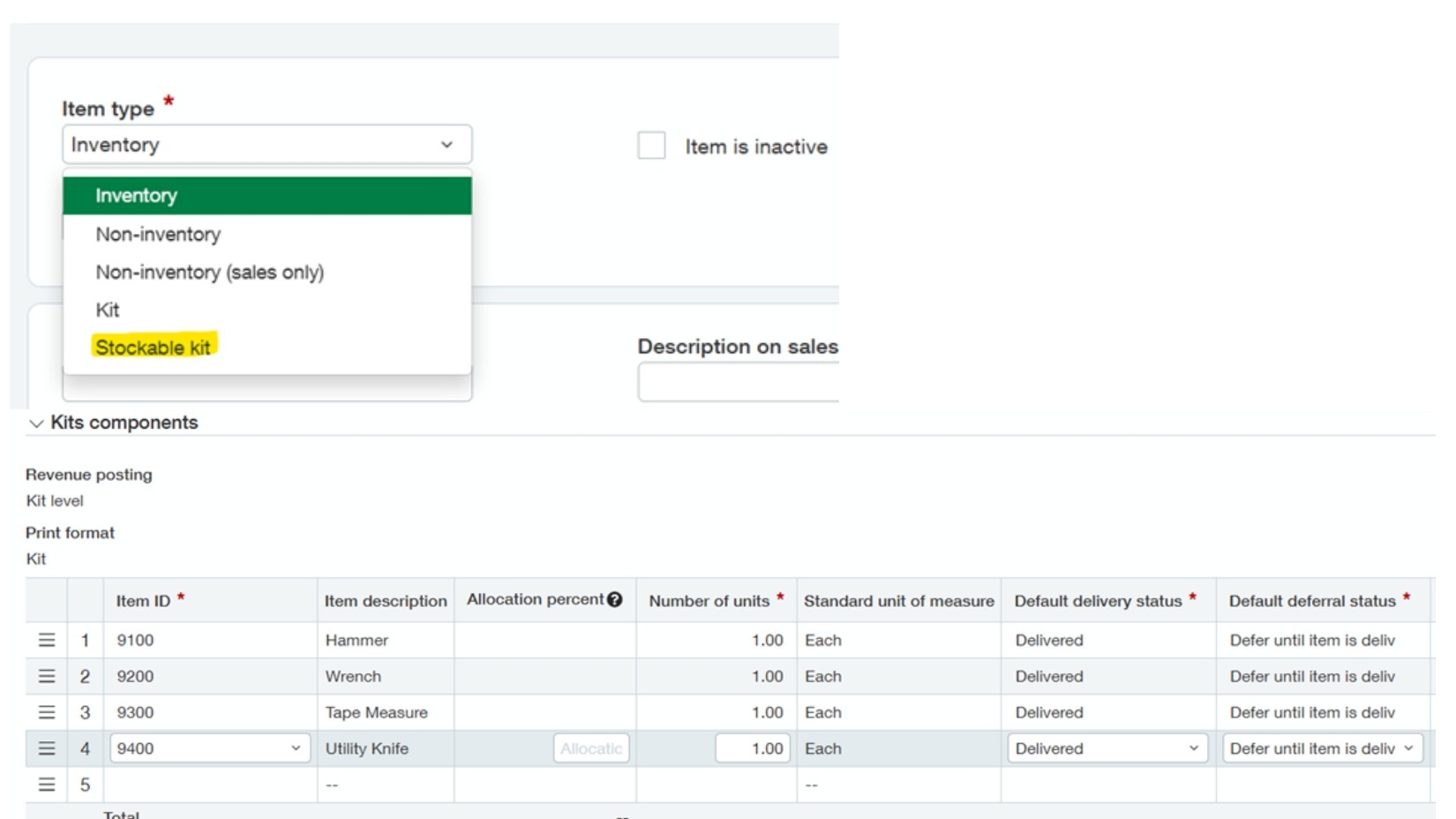Select the Non-inventory option
This screenshot has height=819, width=1456.
tap(158, 234)
